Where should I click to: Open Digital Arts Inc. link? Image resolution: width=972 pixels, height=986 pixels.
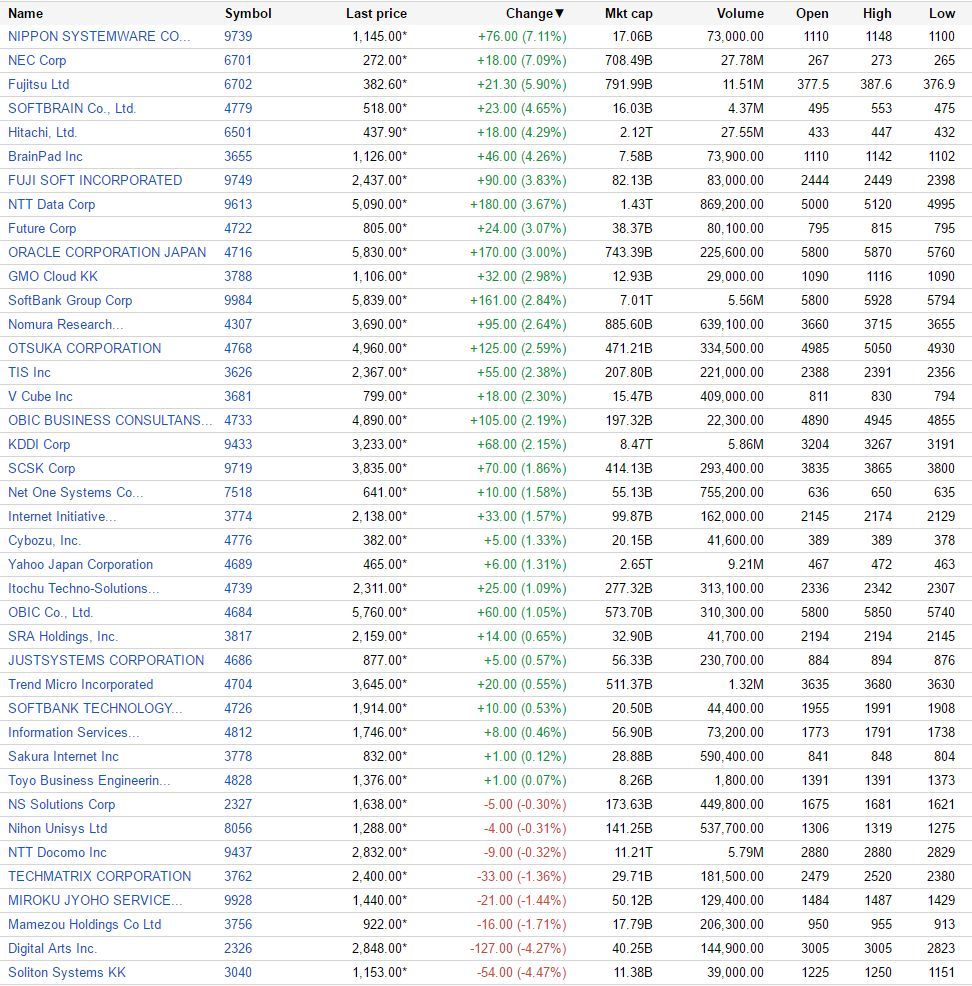point(52,948)
